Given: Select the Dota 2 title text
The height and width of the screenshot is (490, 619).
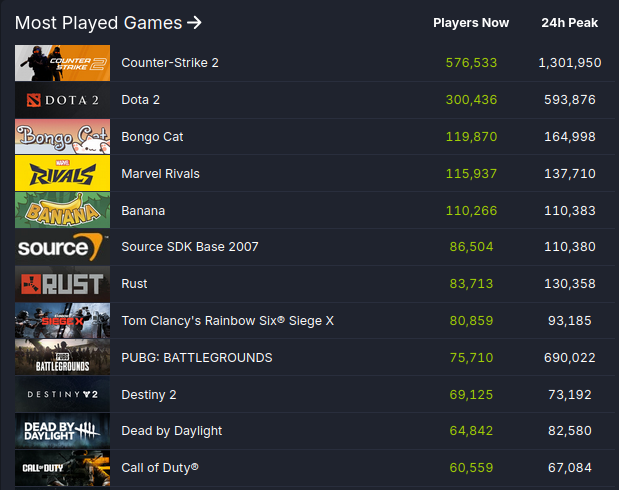Looking at the screenshot, I should tap(141, 100).
